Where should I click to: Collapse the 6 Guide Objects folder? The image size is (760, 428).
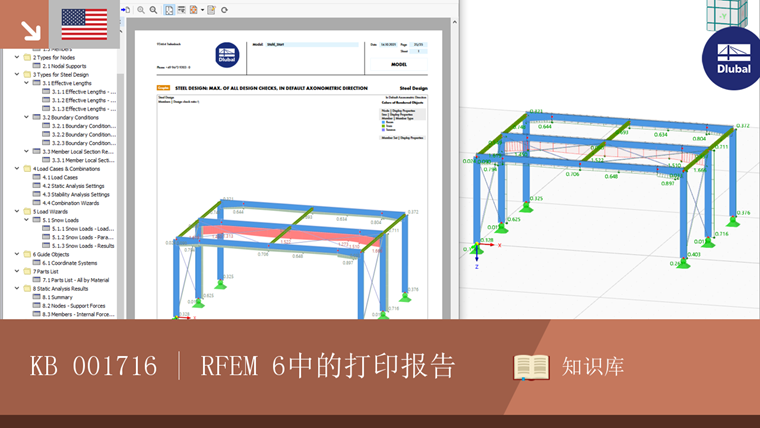[17, 254]
